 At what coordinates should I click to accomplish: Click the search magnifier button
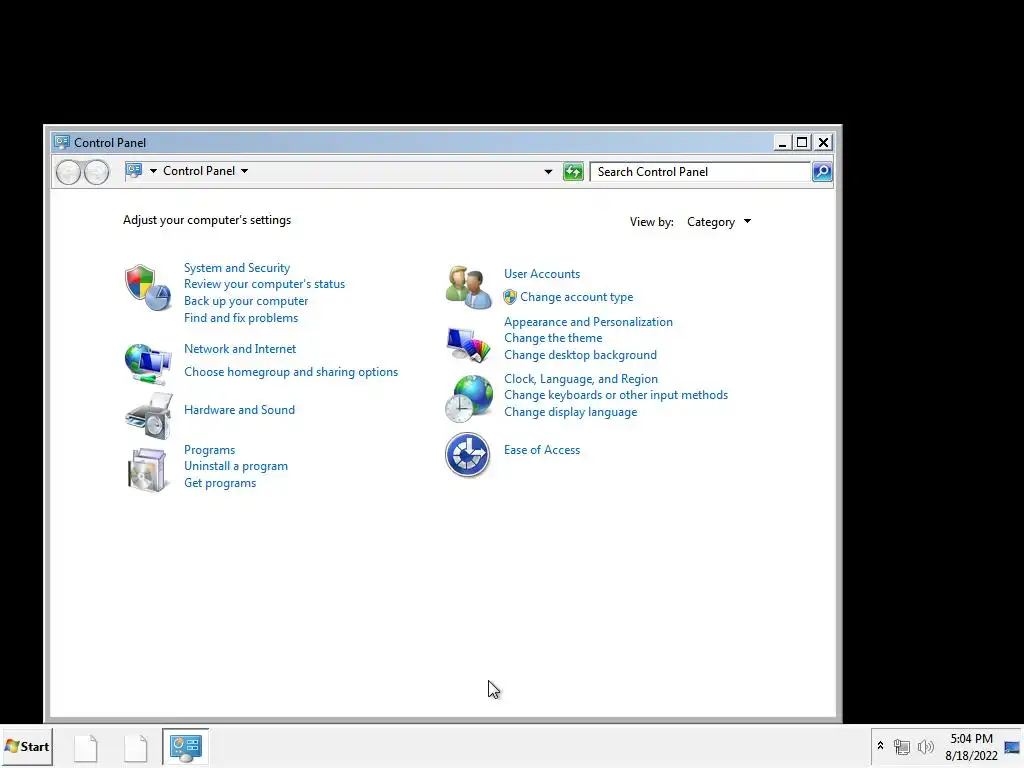point(822,172)
